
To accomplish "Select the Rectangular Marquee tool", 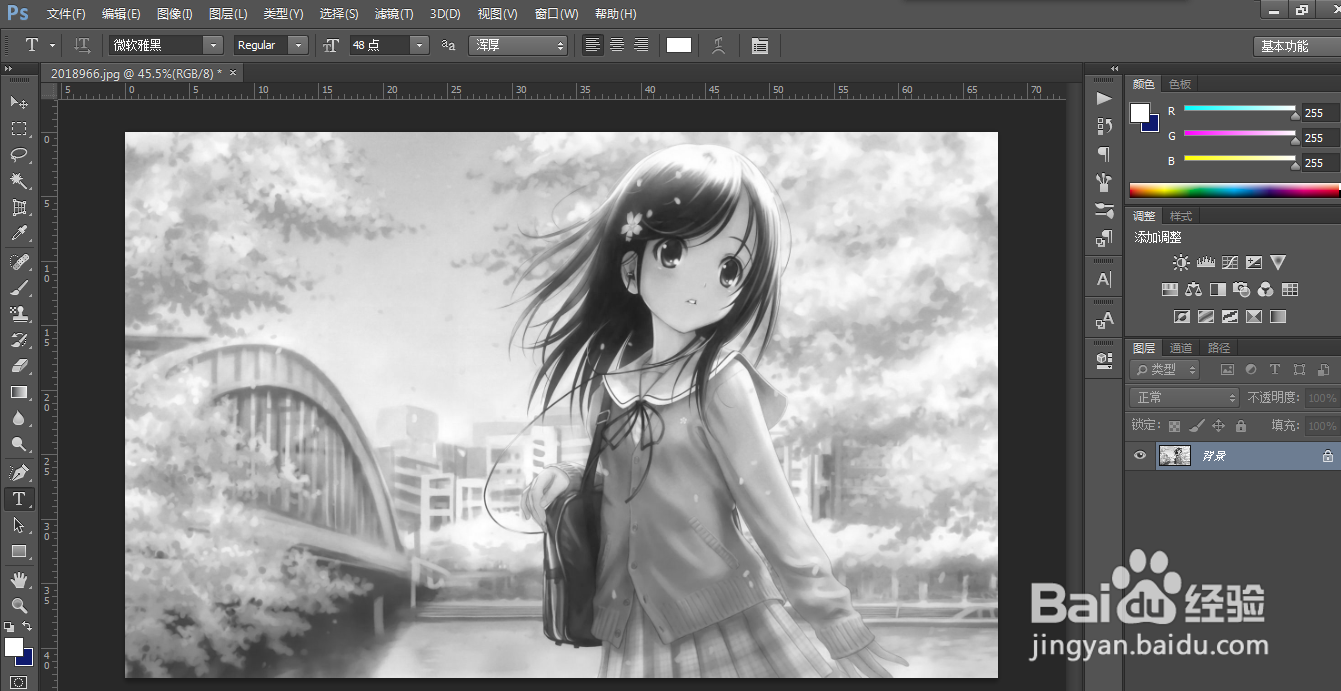I will coord(19,129).
